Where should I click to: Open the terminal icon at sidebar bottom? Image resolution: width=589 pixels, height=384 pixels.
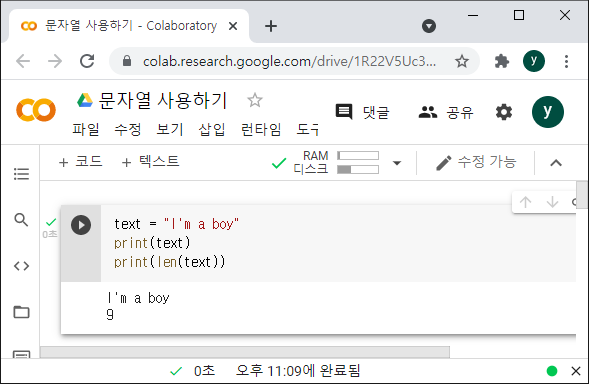point(21,354)
